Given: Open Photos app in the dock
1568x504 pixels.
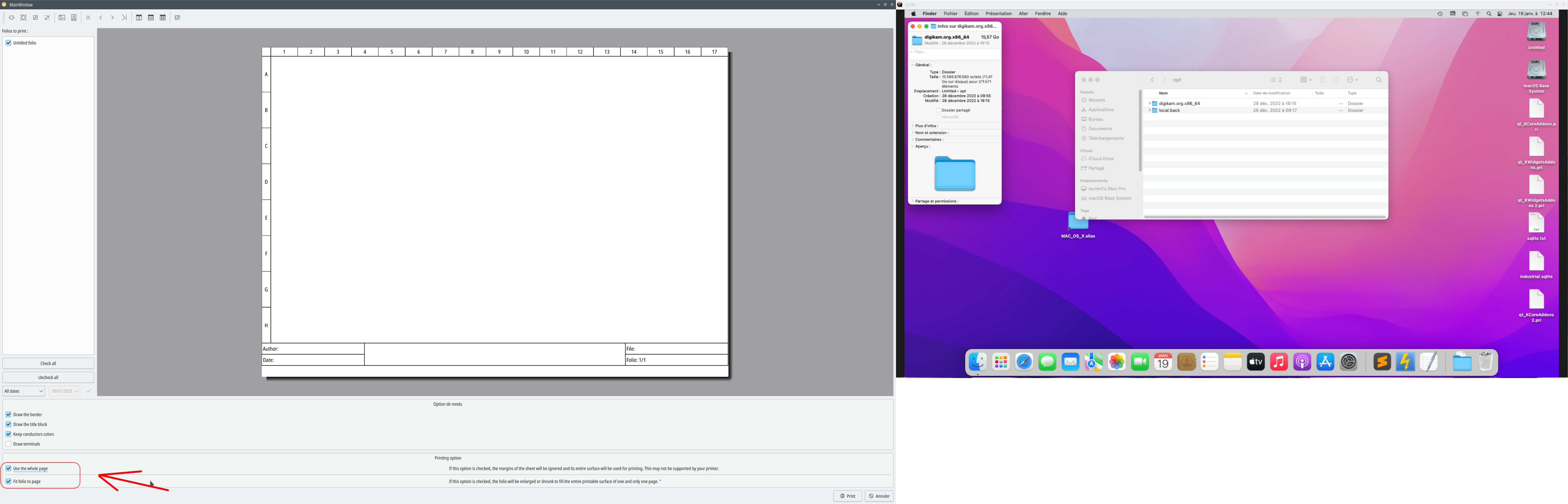Looking at the screenshot, I should (1117, 362).
